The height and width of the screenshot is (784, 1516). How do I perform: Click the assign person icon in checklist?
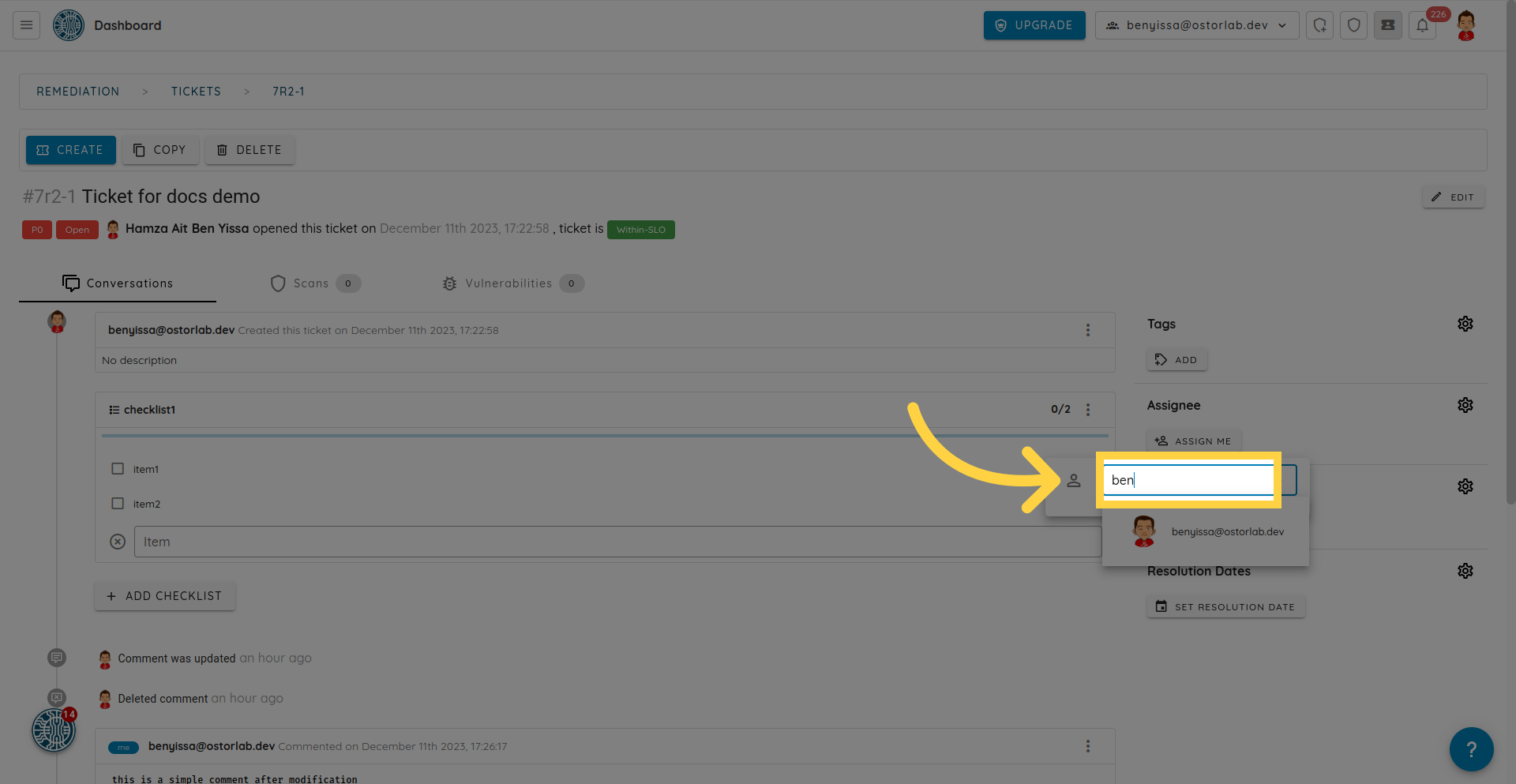(1073, 480)
